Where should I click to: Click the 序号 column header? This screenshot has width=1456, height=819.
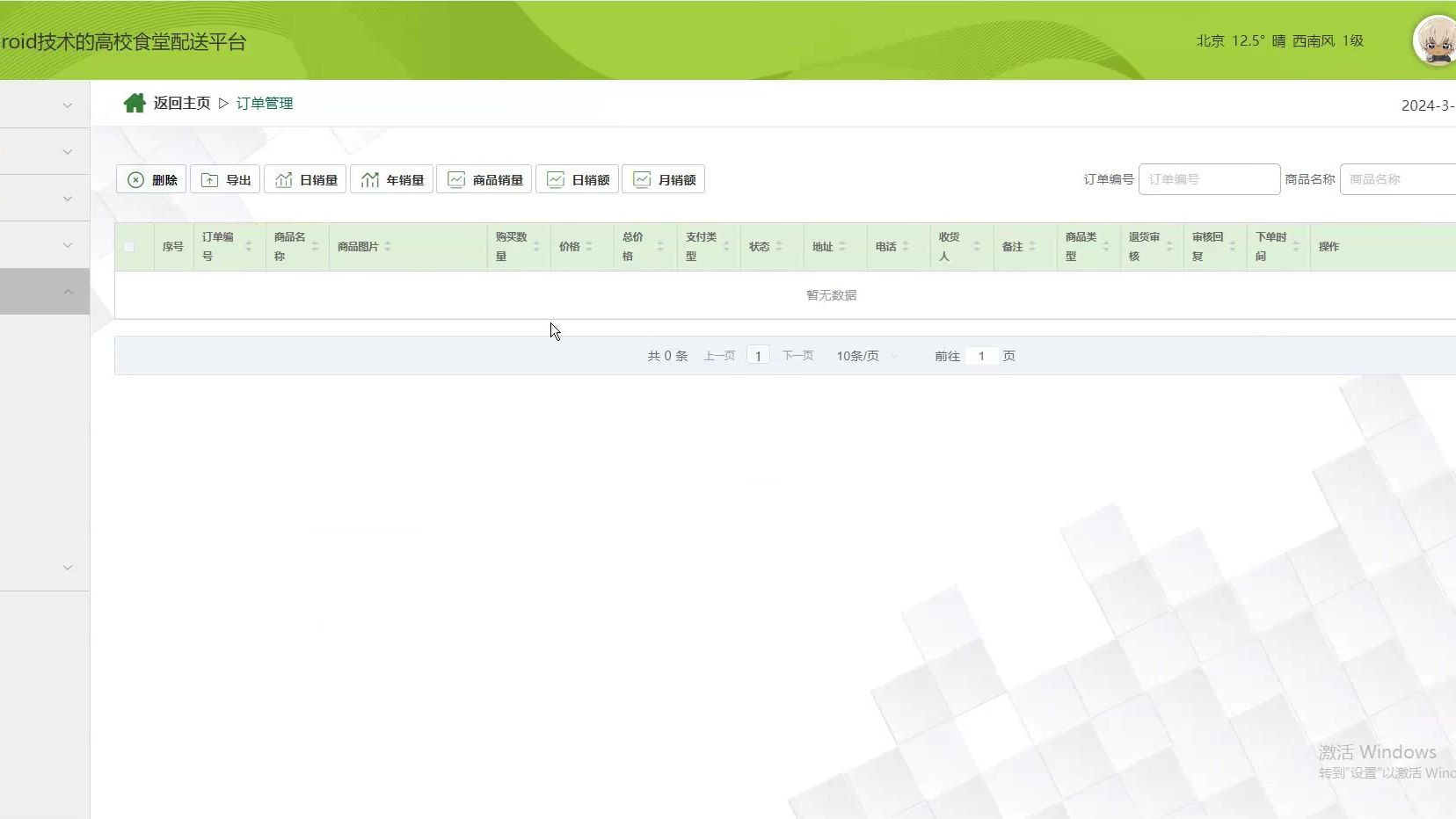pos(173,247)
